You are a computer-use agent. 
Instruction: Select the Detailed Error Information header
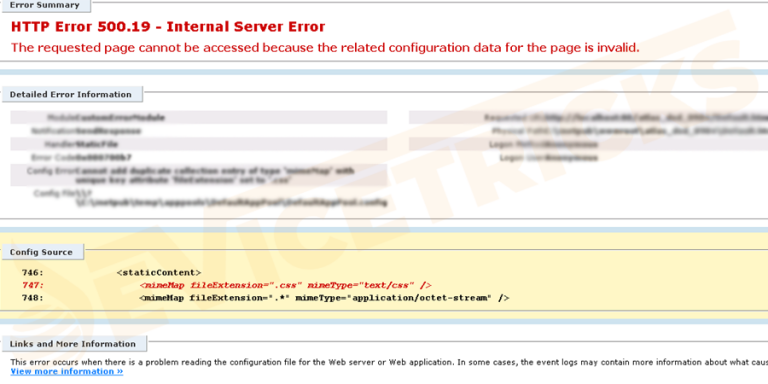(72, 94)
